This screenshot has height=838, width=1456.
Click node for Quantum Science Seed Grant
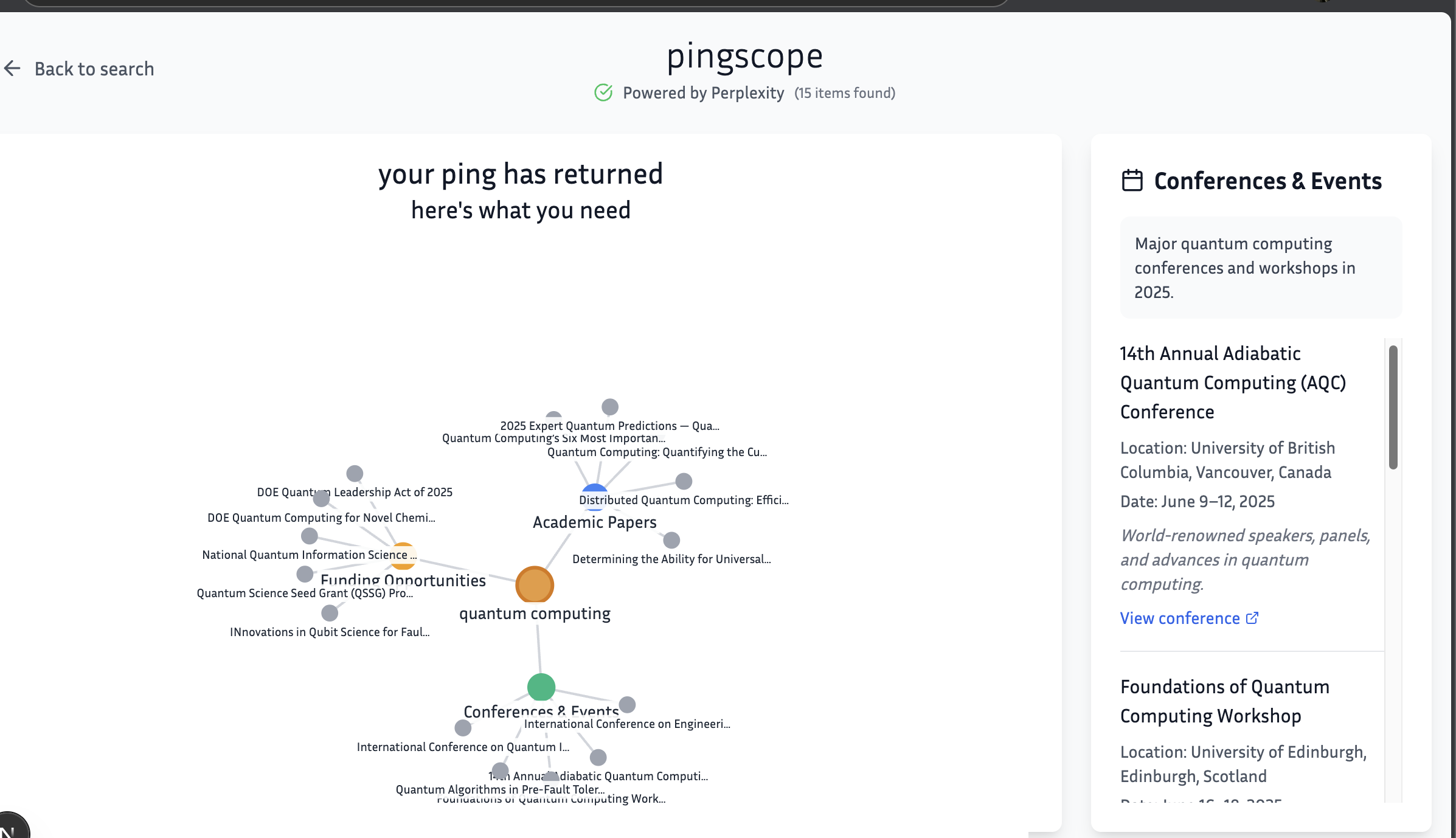pos(305,573)
